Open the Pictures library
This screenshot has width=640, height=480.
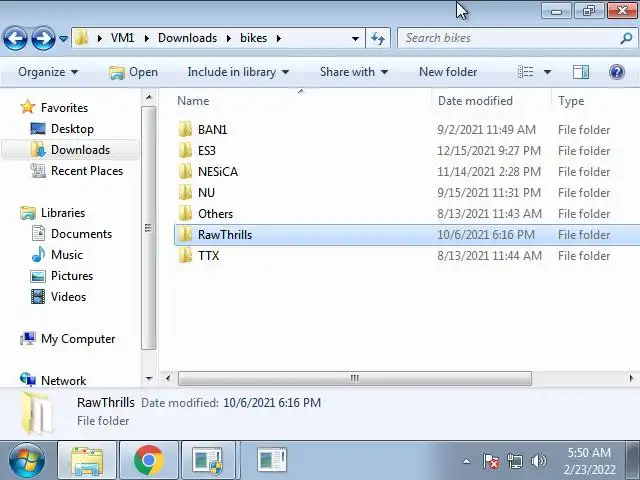pyautogui.click(x=72, y=276)
